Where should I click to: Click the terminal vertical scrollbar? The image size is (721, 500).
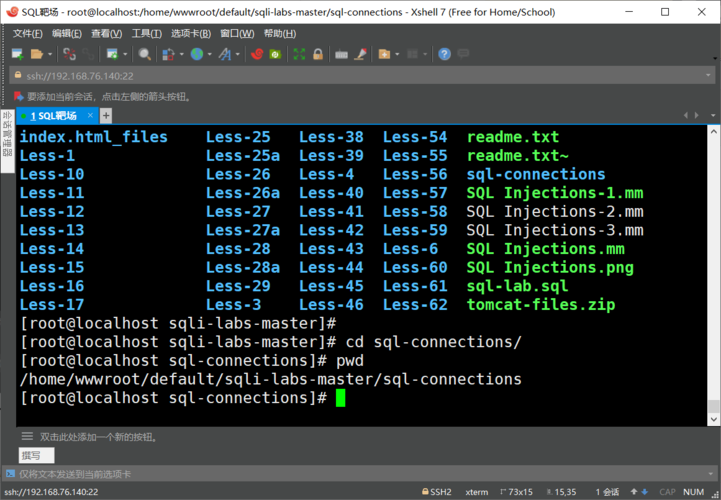tap(712, 270)
